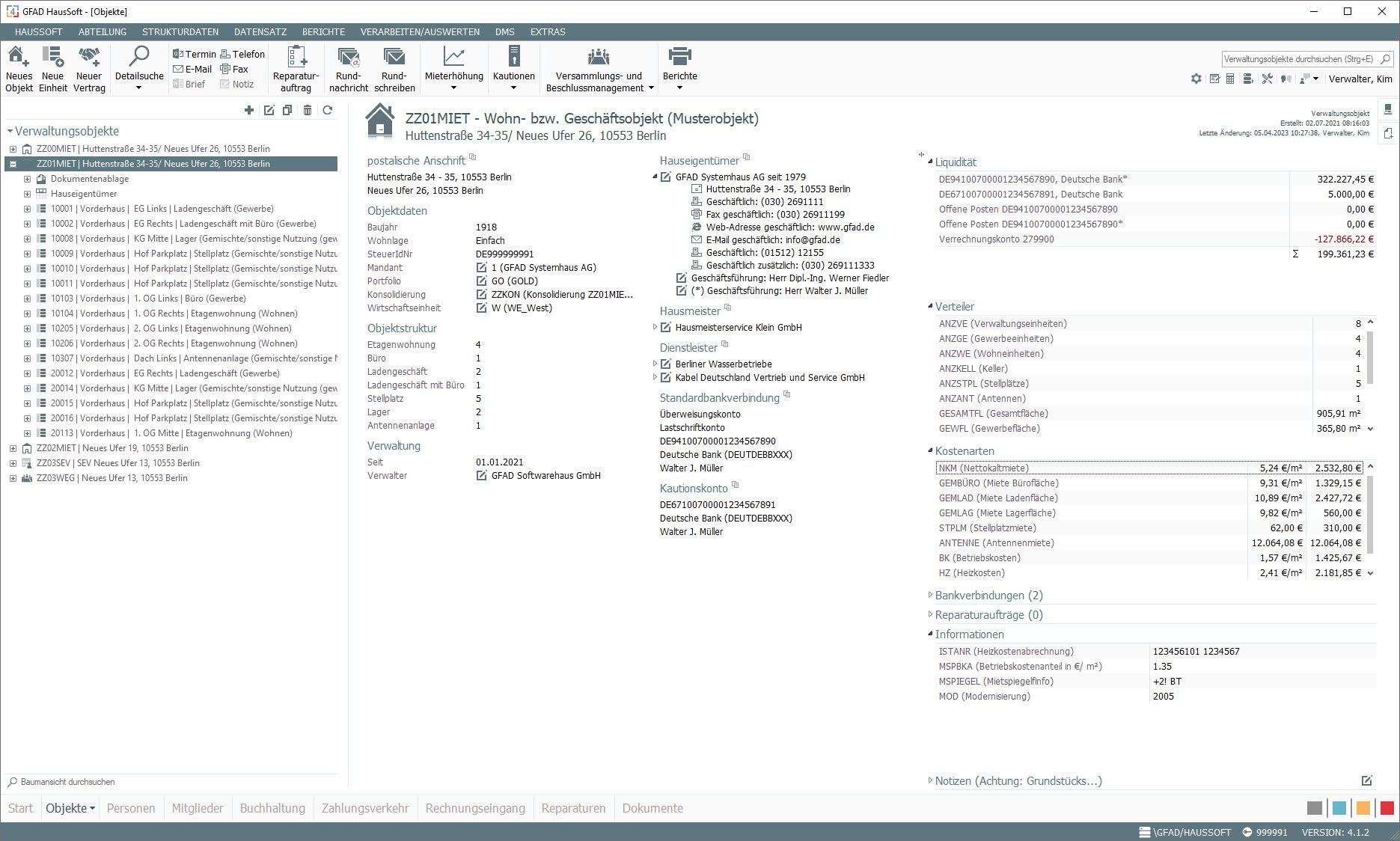1400x841 pixels.
Task: Click the database server icon
Action: coord(1247,79)
